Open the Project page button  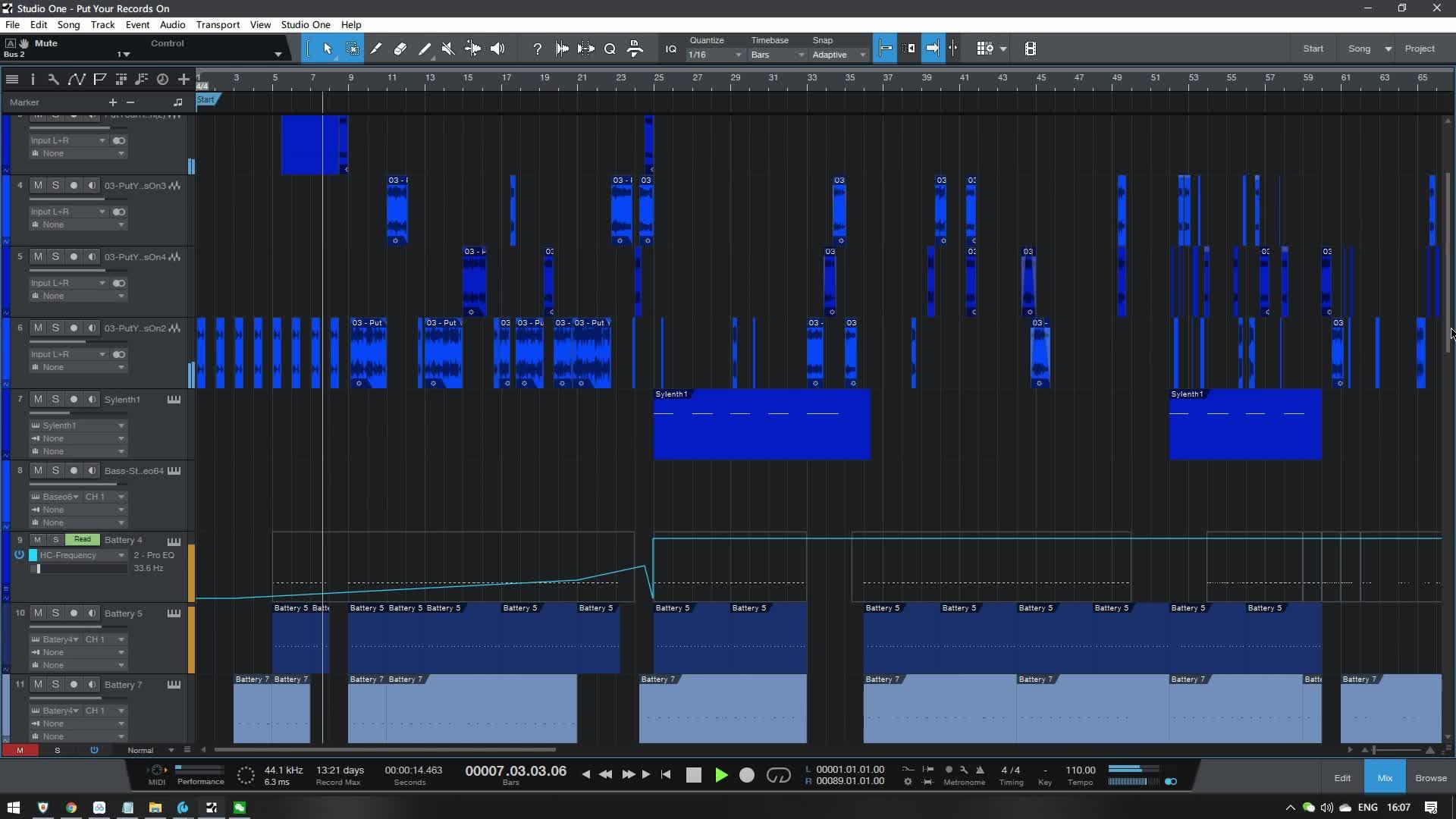[x=1419, y=49]
